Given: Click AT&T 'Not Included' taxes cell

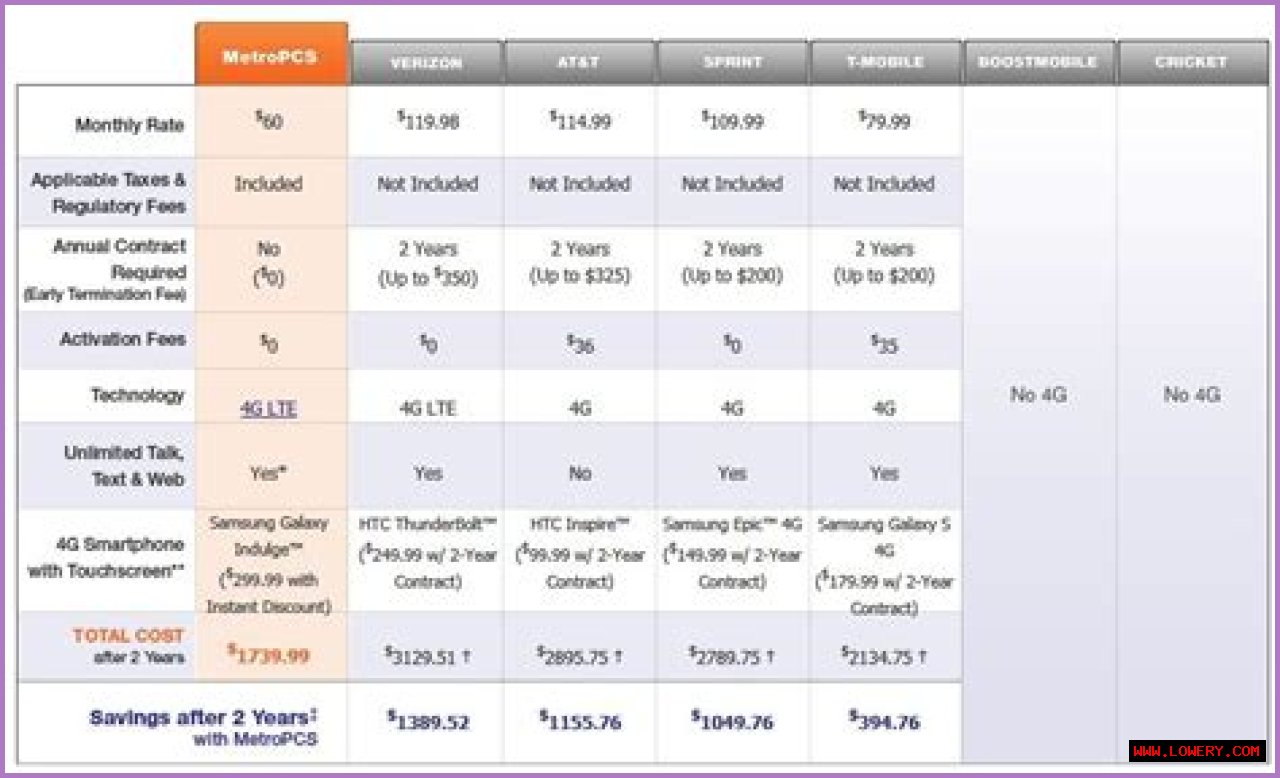Looking at the screenshot, I should pyautogui.click(x=580, y=184).
